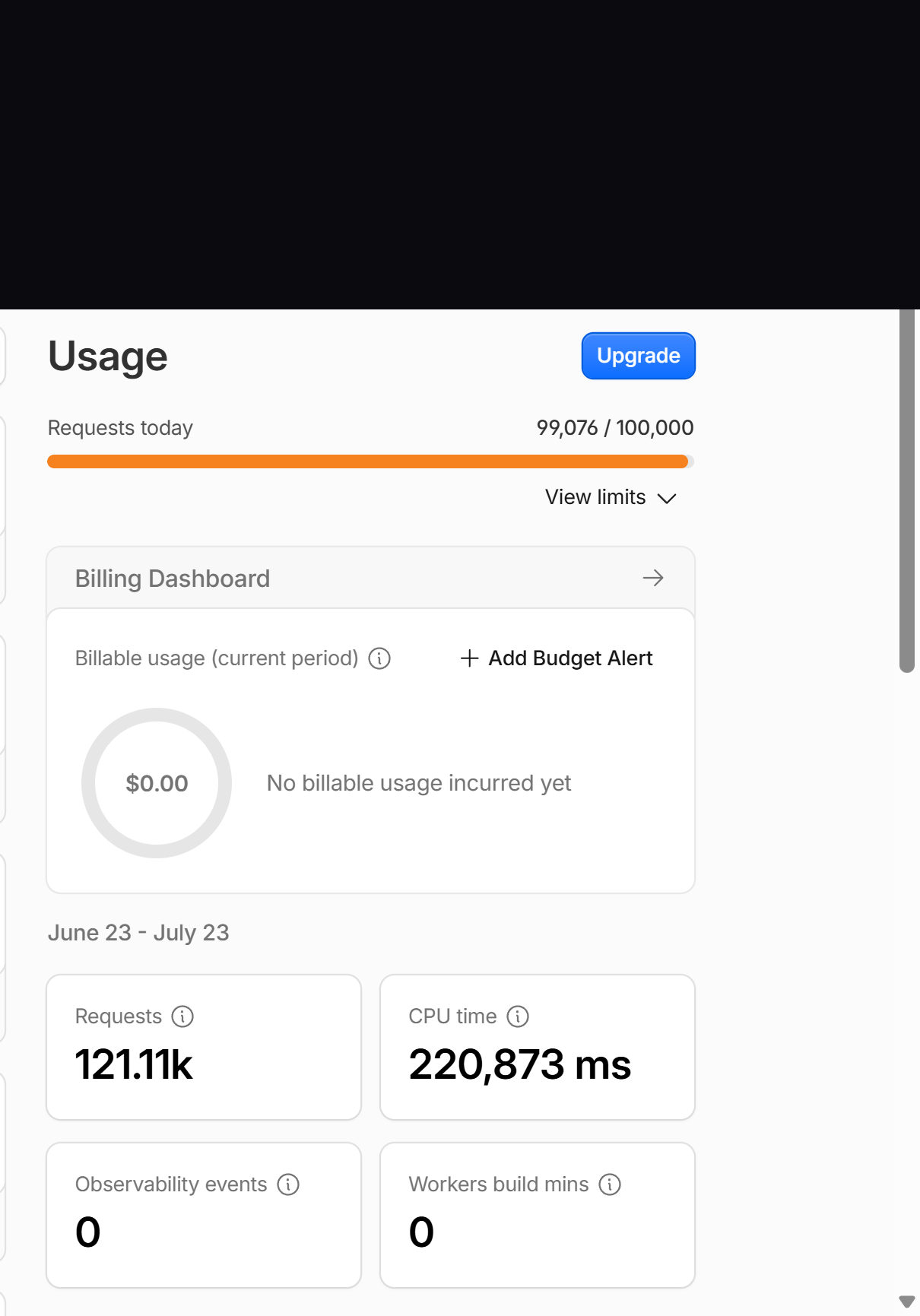Click the CPU time info icon
This screenshot has width=920, height=1316.
point(518,1016)
